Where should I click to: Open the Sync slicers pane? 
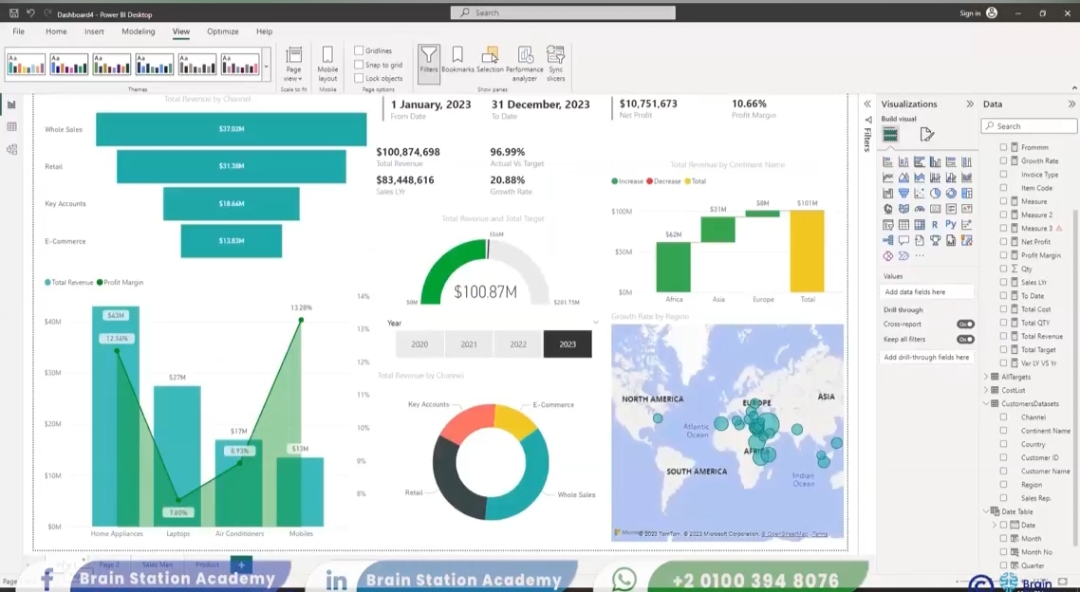click(556, 62)
